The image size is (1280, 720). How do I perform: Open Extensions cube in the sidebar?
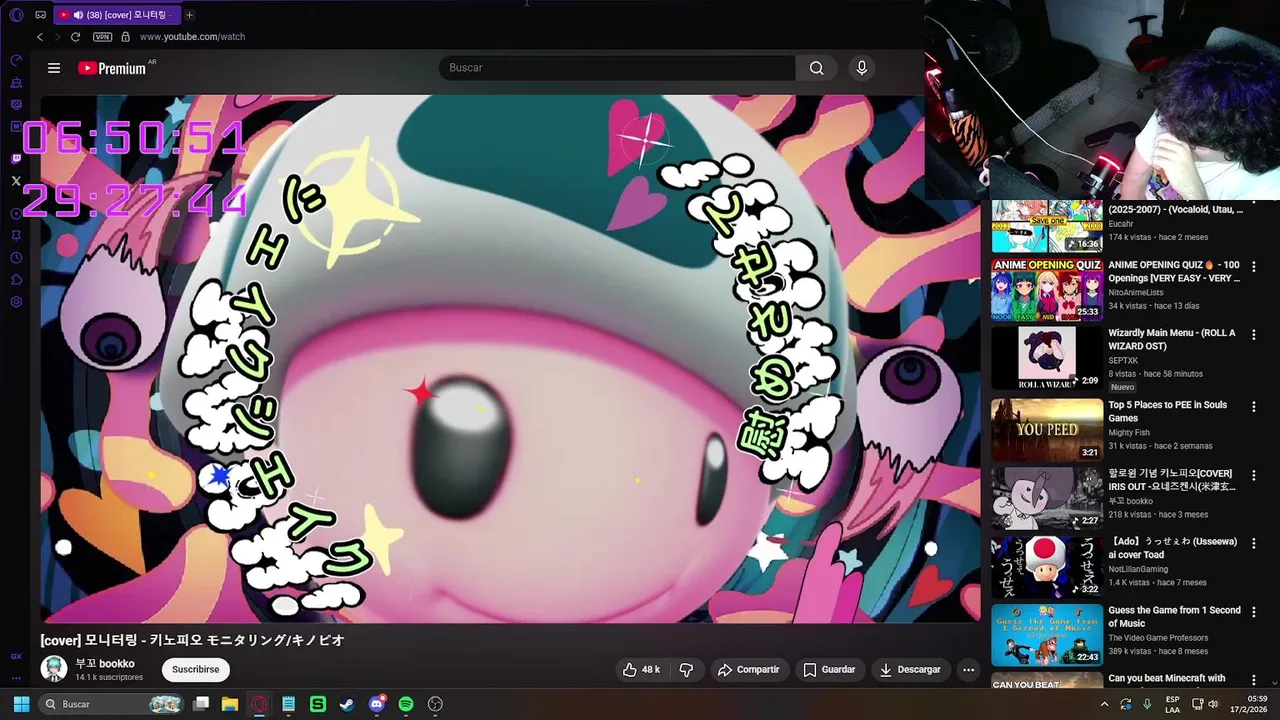pos(16,280)
